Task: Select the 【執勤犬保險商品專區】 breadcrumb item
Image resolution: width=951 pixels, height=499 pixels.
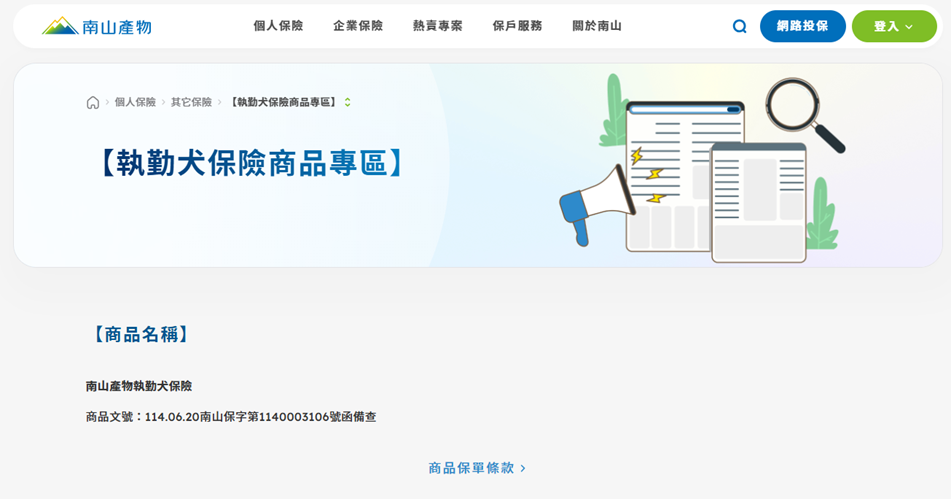Action: click(x=284, y=102)
